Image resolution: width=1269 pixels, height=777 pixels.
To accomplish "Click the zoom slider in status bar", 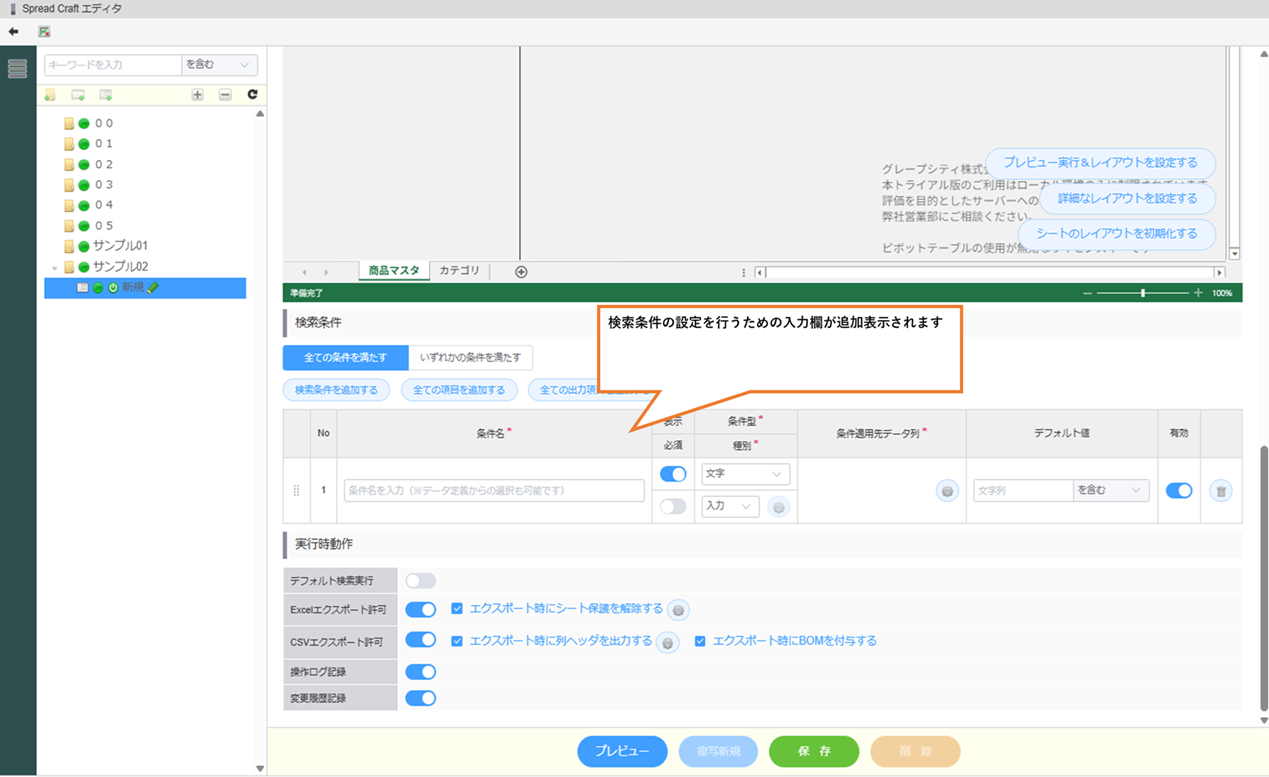I will [1143, 293].
